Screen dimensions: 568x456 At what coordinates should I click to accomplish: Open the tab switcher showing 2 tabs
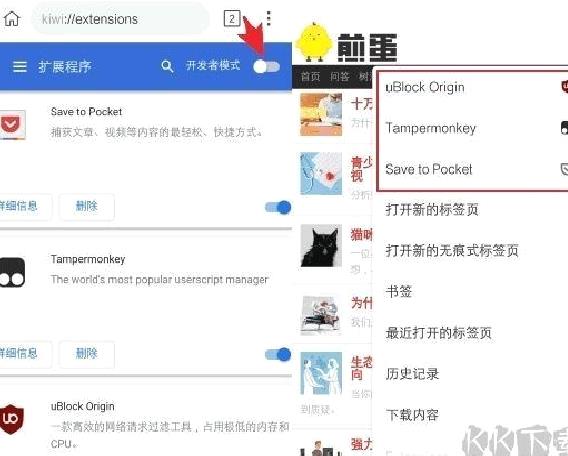232,18
